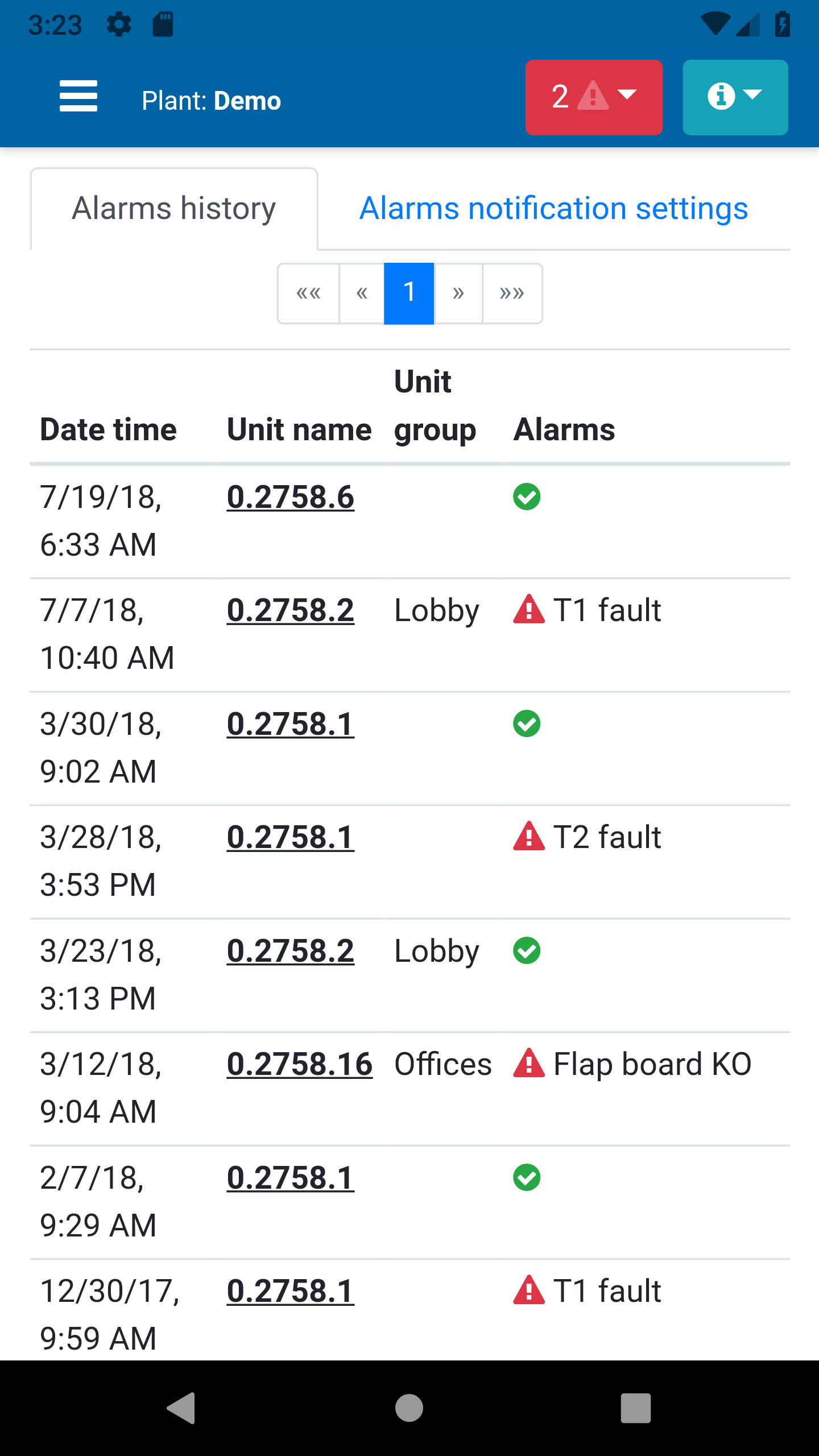The width and height of the screenshot is (819, 1456).
Task: Select the Alarms history tab
Action: pyautogui.click(x=174, y=209)
